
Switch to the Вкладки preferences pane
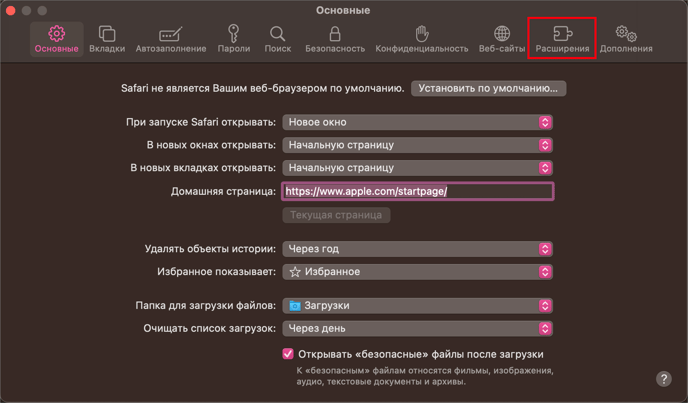pos(107,39)
